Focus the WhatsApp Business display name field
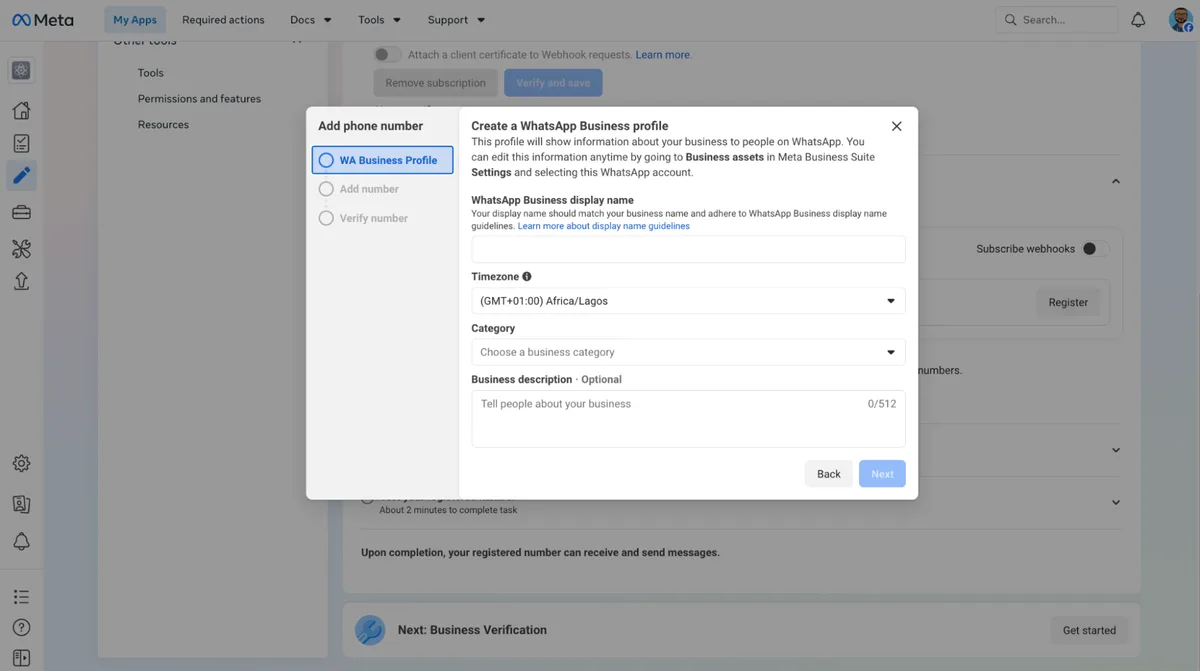This screenshot has height=671, width=1200. (688, 250)
